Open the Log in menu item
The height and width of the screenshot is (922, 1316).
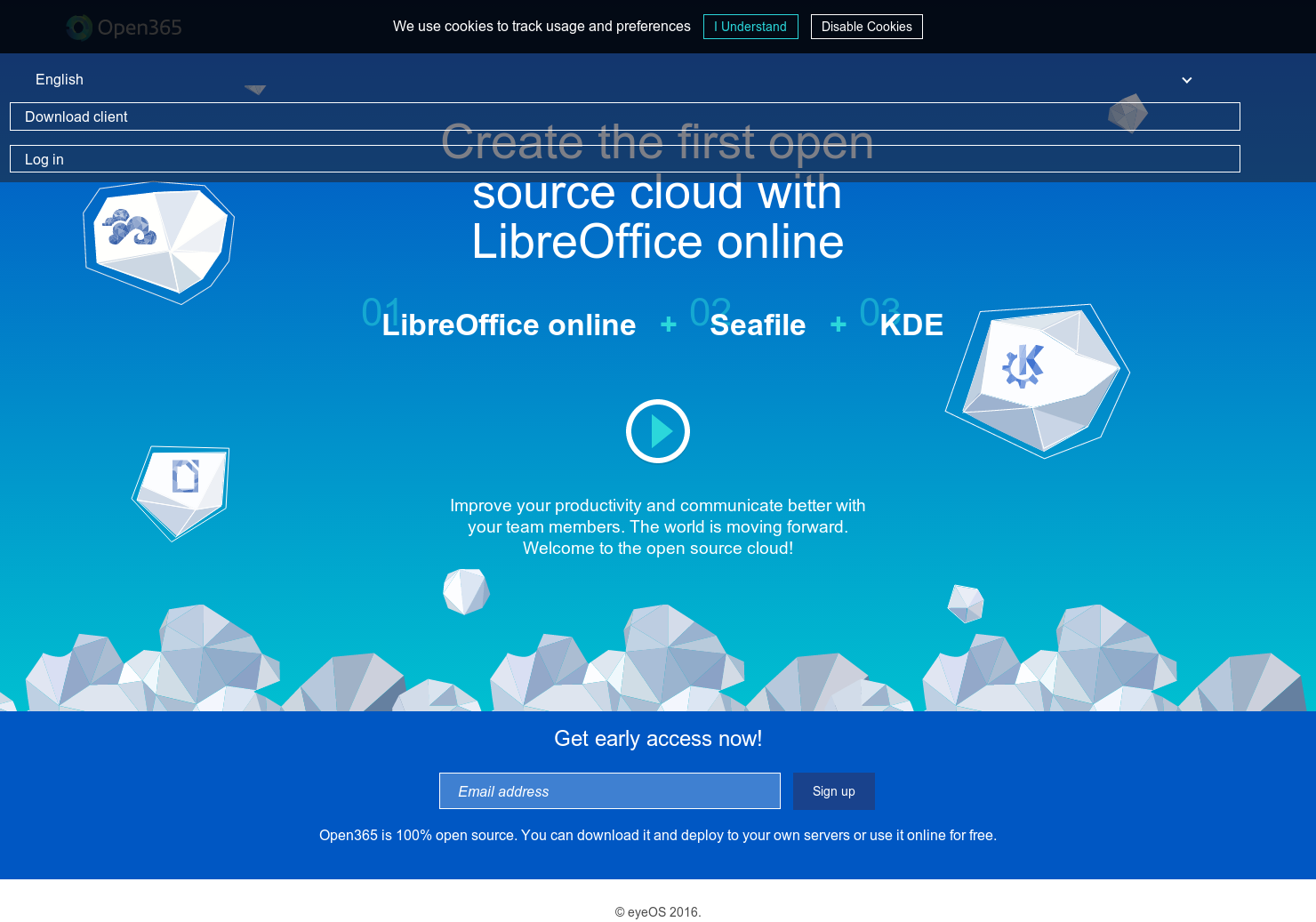[625, 159]
